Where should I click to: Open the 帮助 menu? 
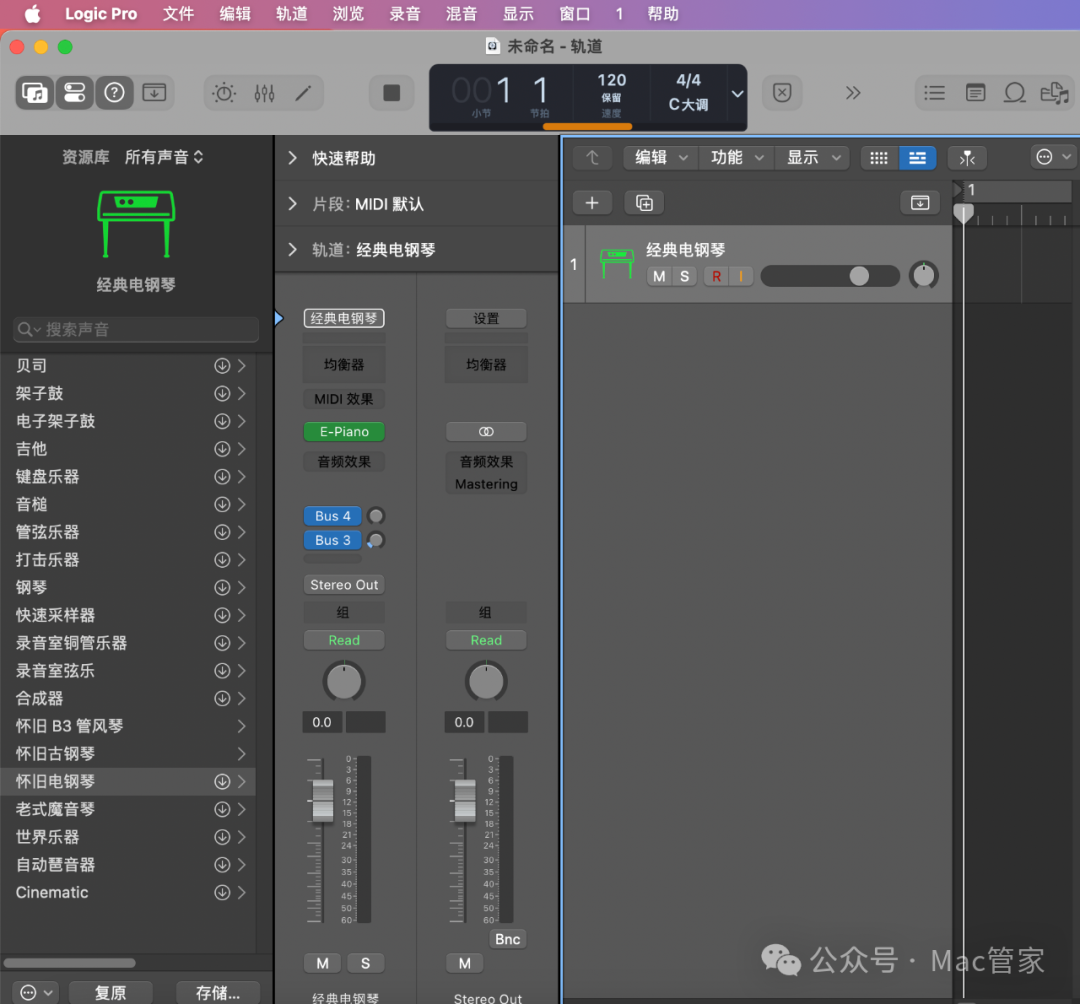click(663, 14)
